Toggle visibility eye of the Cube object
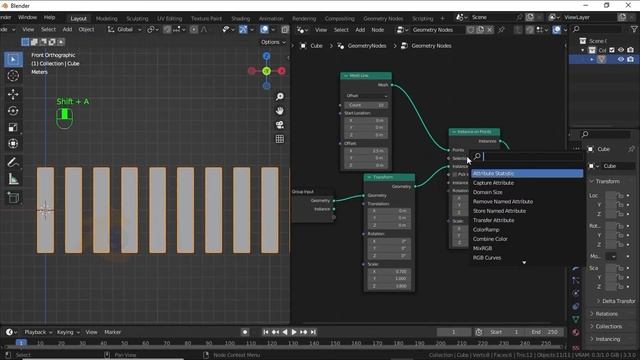640x360 pixels. (x=621, y=59)
